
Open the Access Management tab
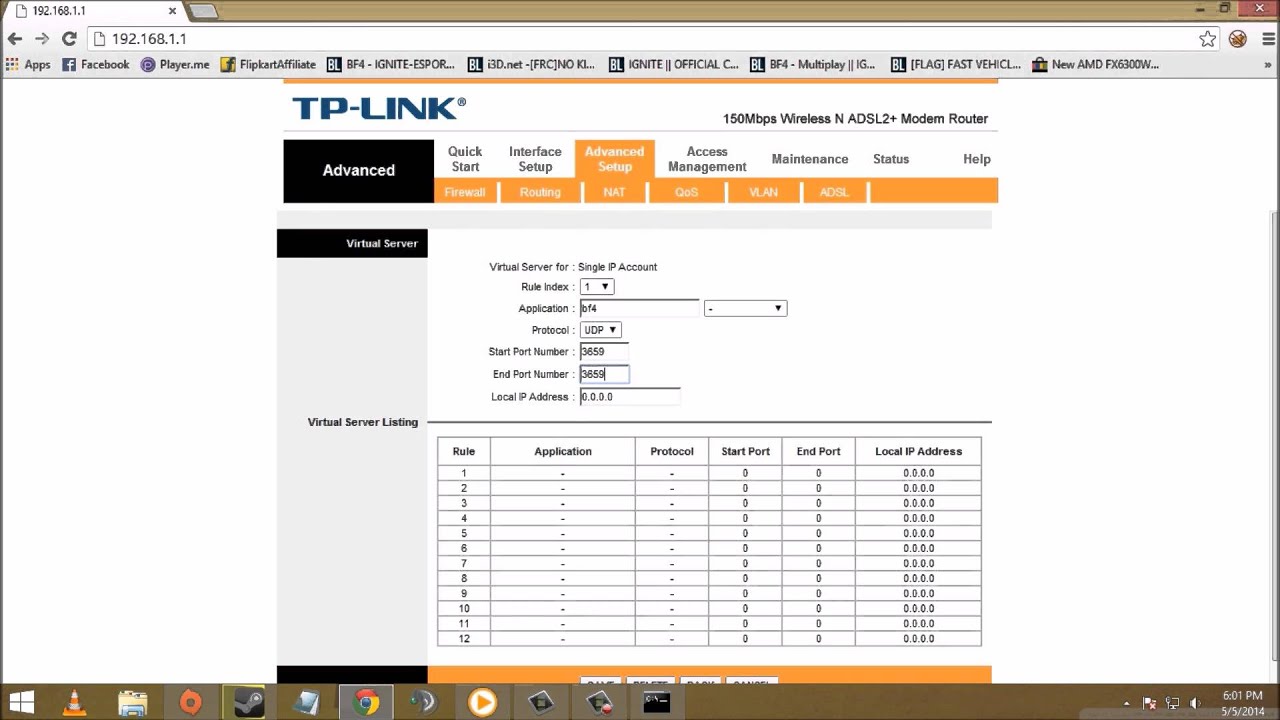click(x=707, y=159)
